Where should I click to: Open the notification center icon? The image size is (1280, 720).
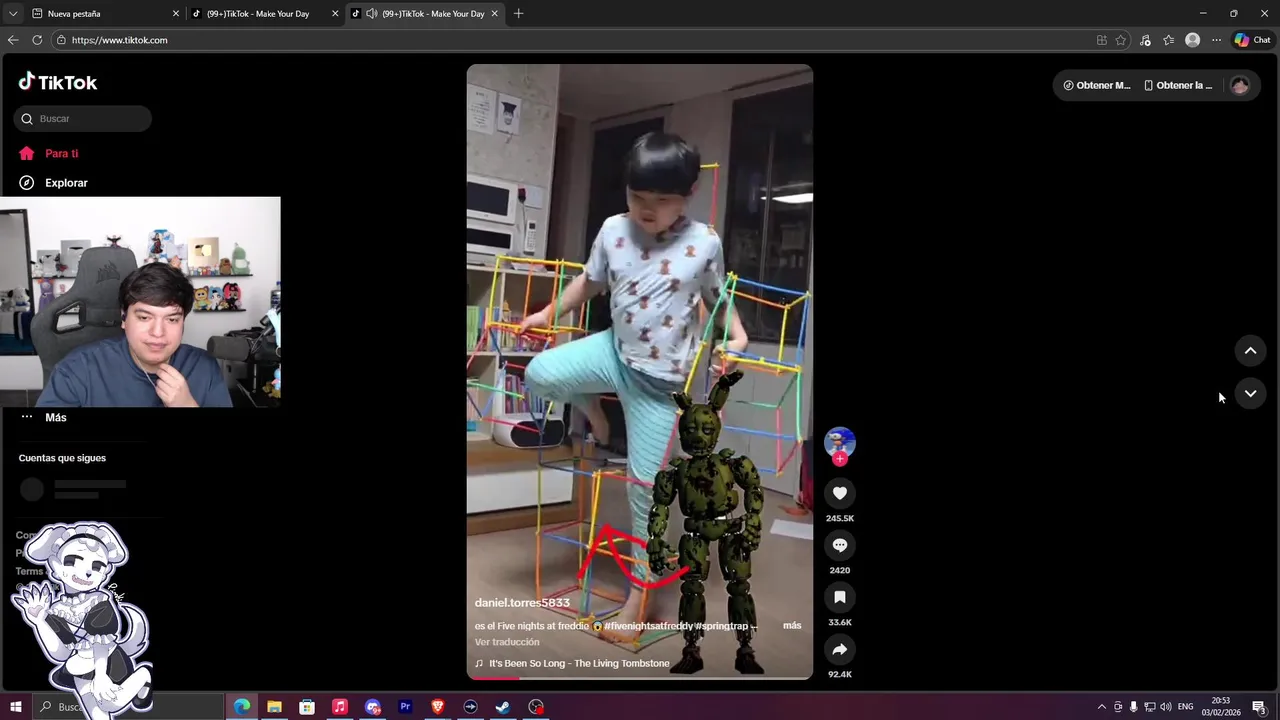1259,707
